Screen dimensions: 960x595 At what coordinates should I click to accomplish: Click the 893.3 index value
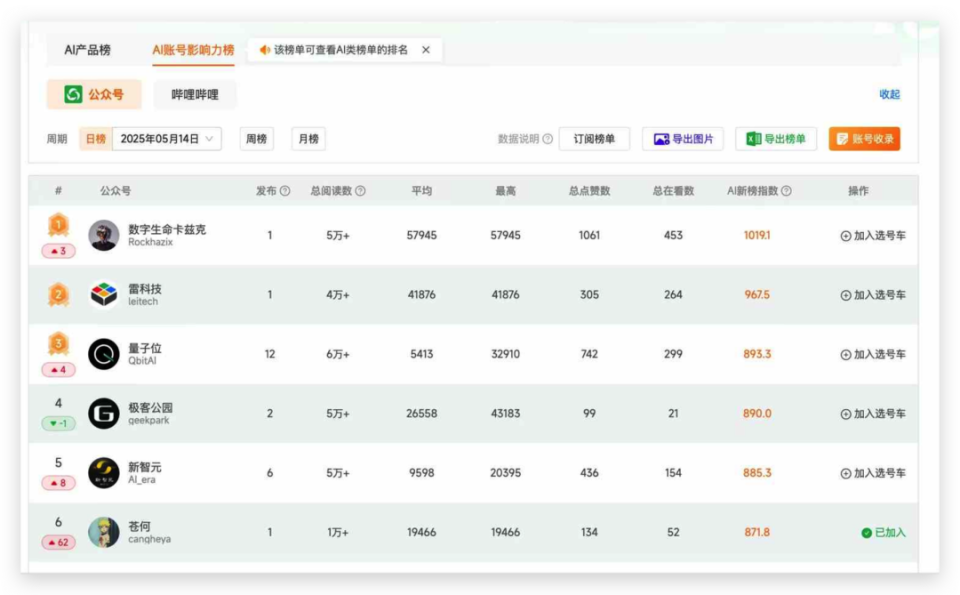tap(757, 354)
